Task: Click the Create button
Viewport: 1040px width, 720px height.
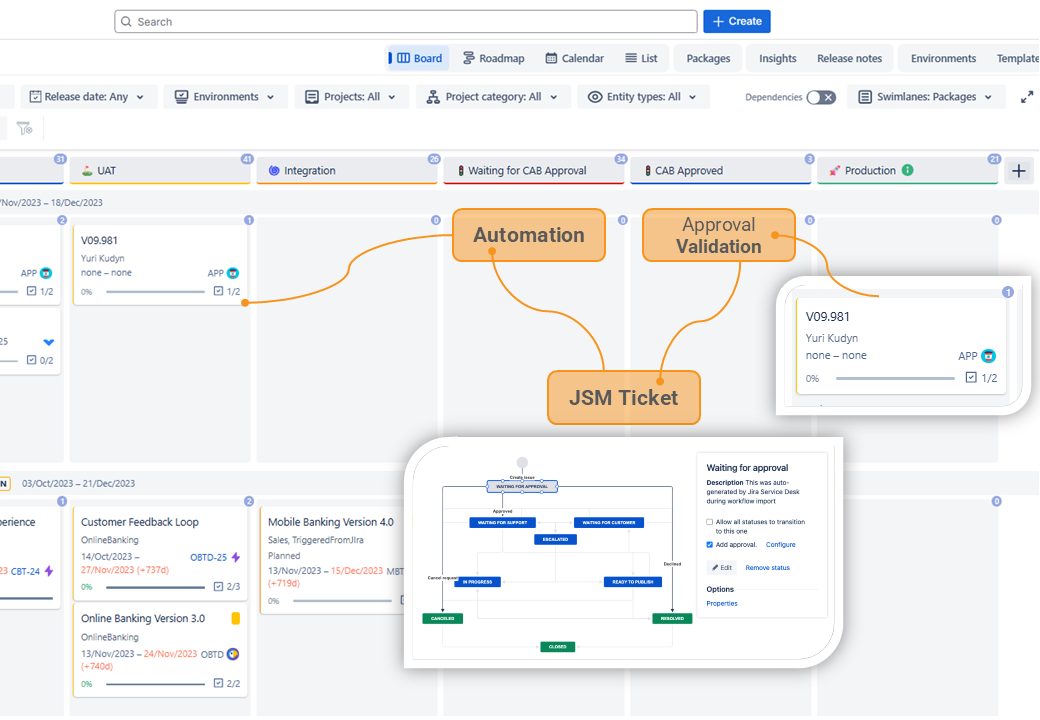Action: pyautogui.click(x=737, y=21)
